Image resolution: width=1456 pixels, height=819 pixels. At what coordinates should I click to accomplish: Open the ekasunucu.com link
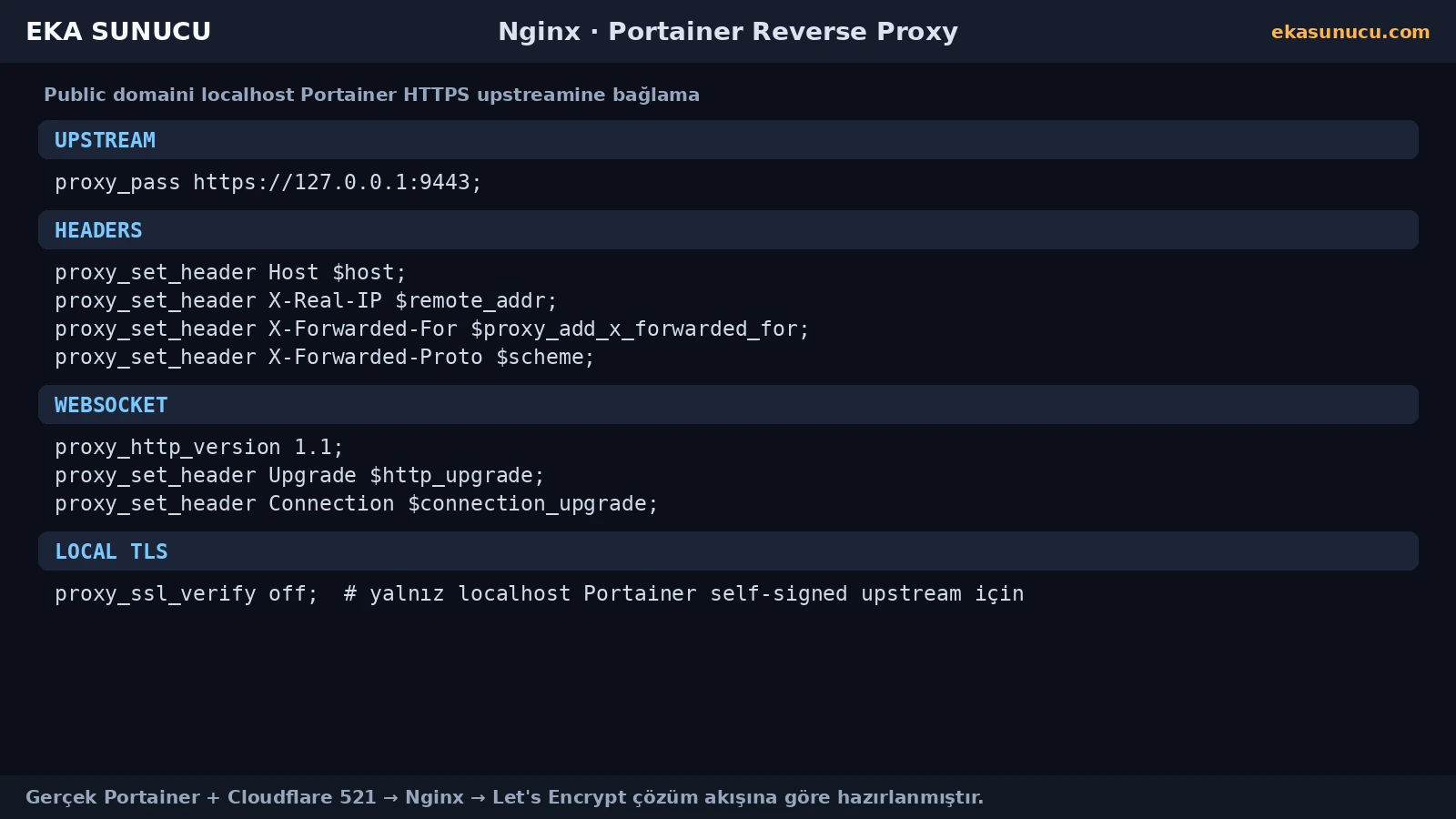1350,32
